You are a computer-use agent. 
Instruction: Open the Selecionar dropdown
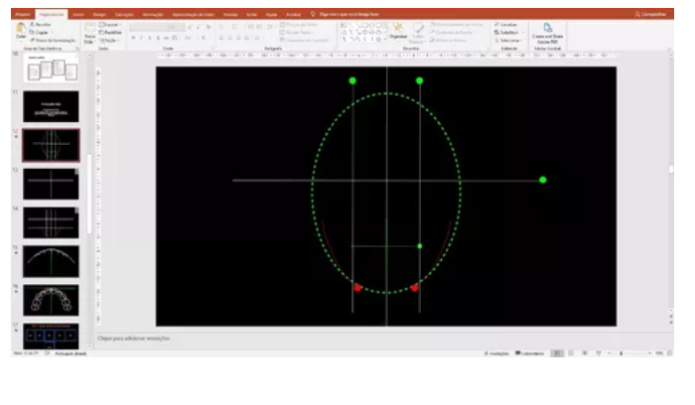coord(509,39)
